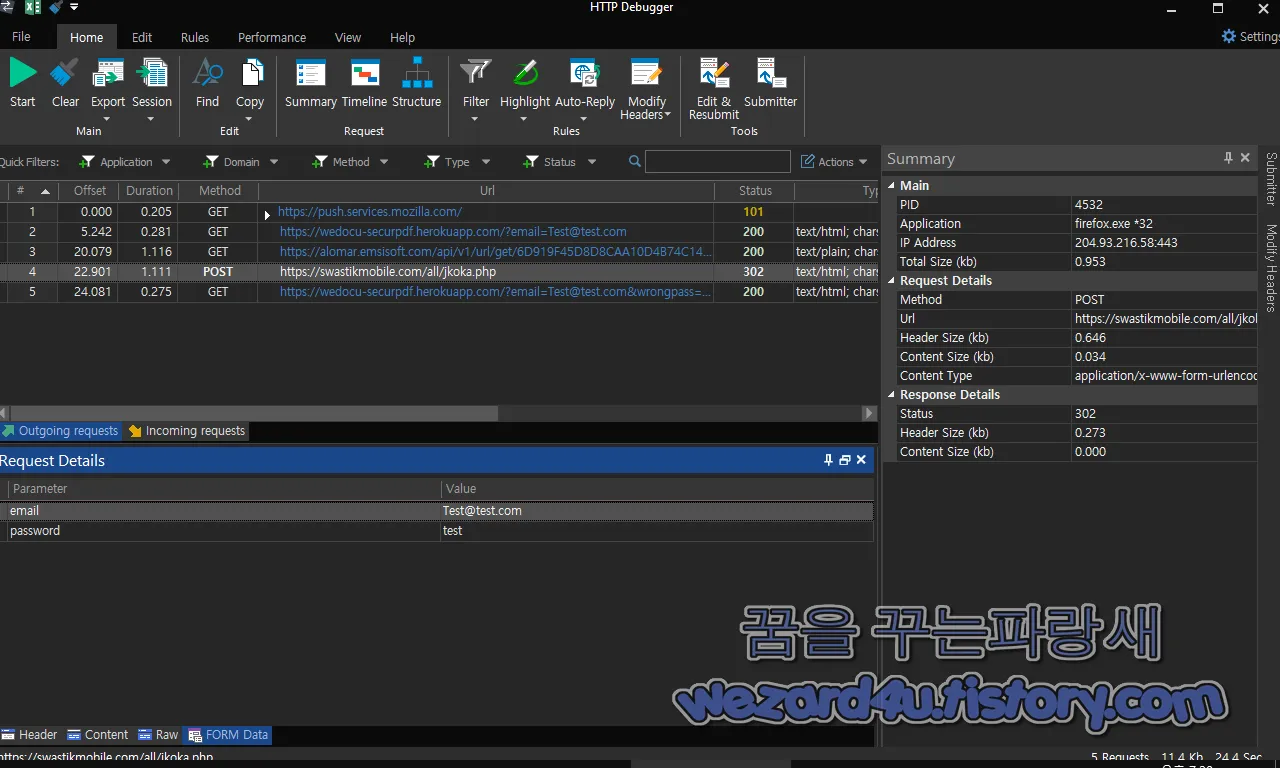Clear the request list

coord(65,83)
